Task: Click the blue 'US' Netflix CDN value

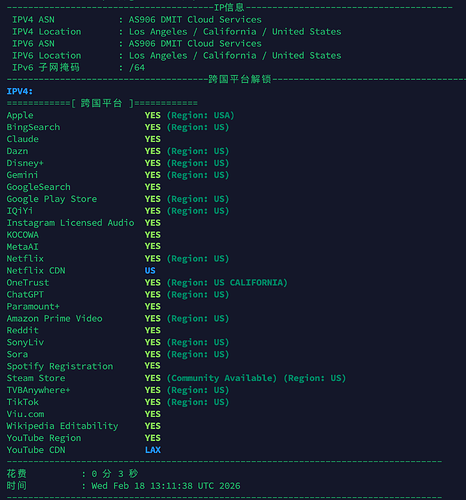Action: click(150, 271)
